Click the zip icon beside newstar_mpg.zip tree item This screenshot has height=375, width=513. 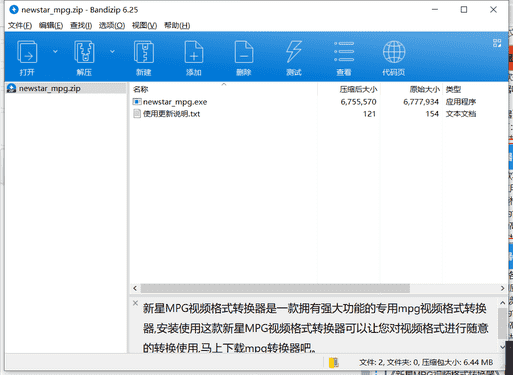pos(12,88)
